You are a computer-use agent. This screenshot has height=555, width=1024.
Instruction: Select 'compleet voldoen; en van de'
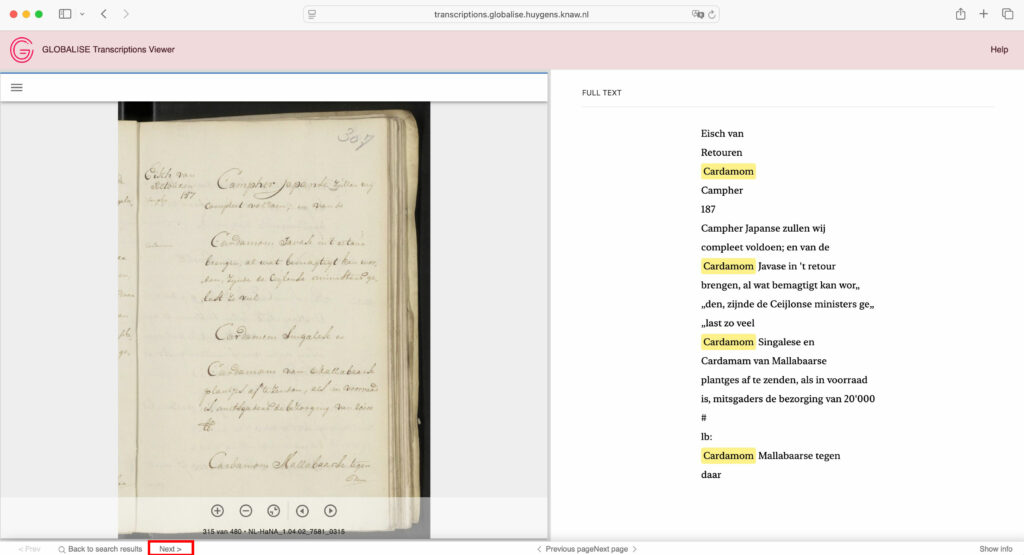765,247
